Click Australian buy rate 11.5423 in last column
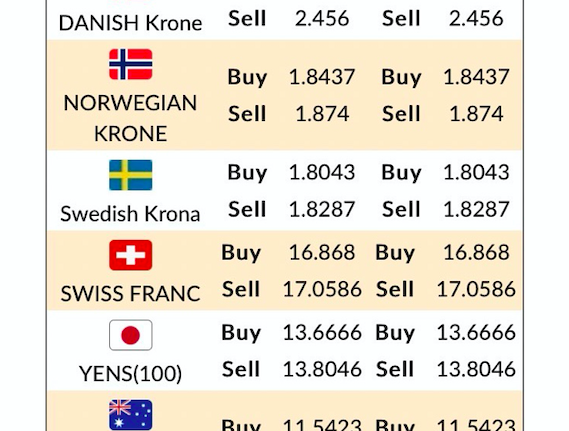Image resolution: width=569 pixels, height=431 pixels. pyautogui.click(x=476, y=424)
